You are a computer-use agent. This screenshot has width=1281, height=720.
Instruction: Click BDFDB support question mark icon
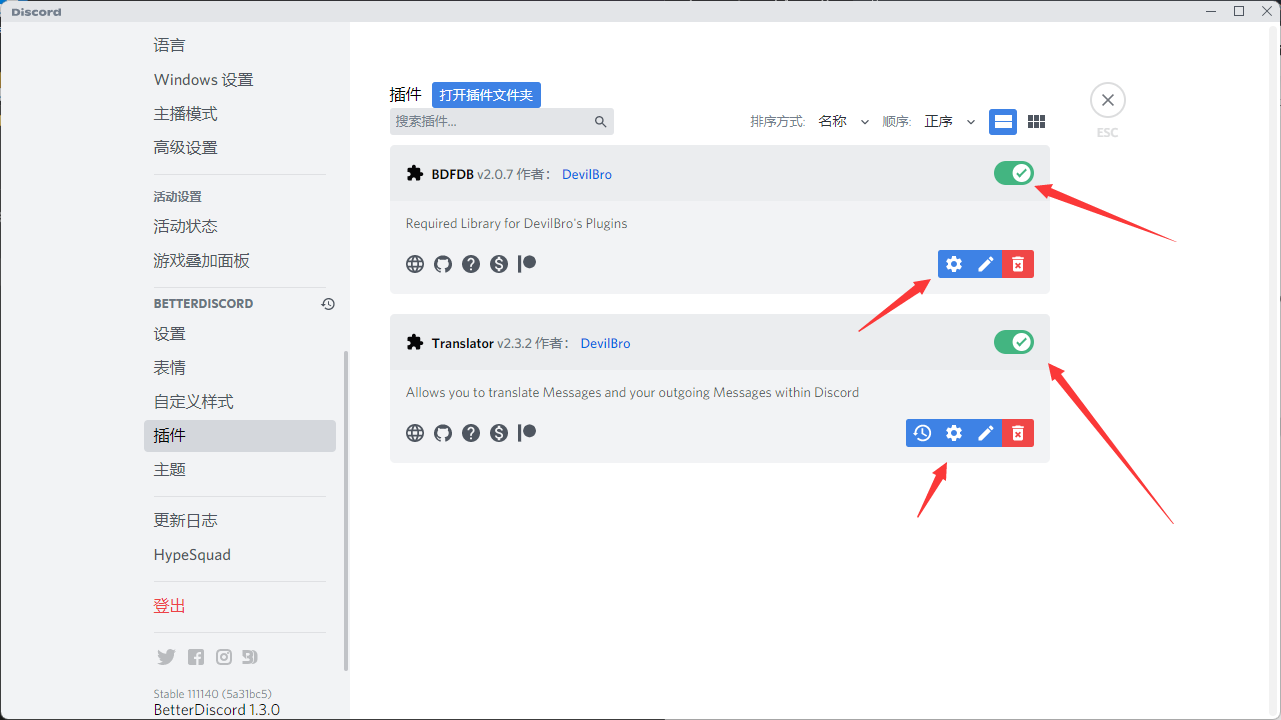click(471, 264)
